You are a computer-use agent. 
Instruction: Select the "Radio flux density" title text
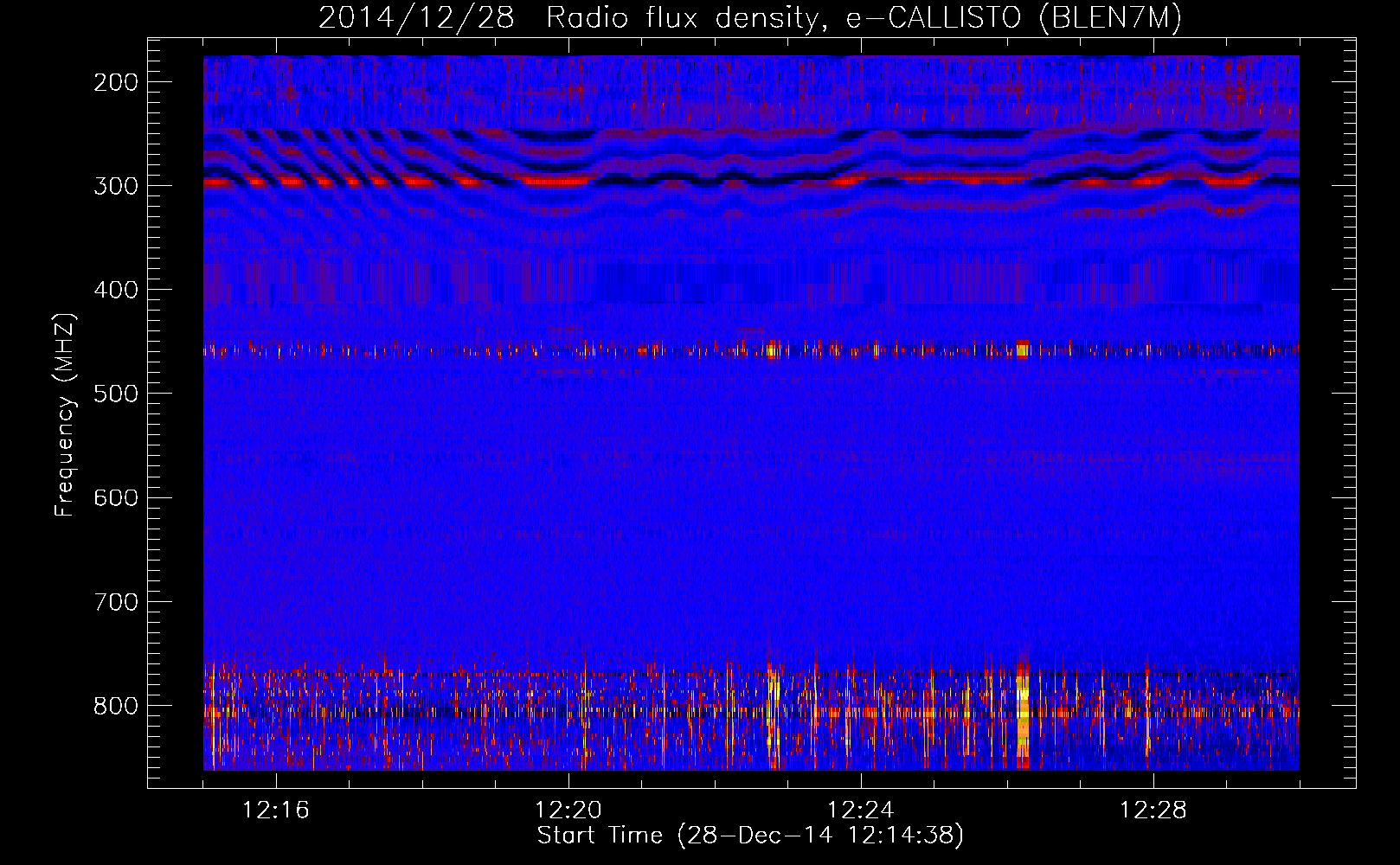pyautogui.click(x=685, y=18)
